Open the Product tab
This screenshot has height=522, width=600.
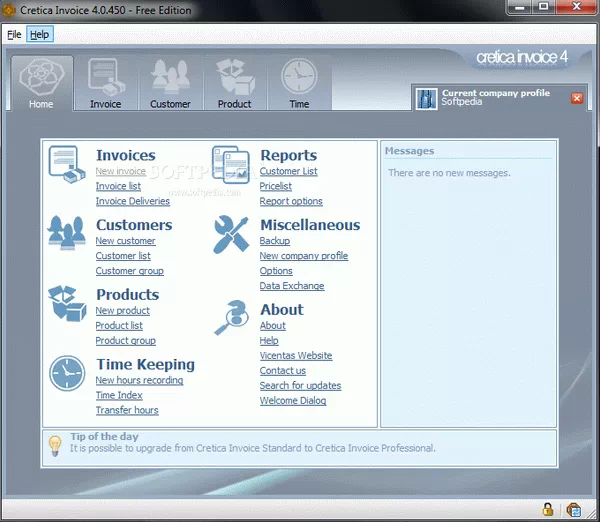[x=235, y=83]
